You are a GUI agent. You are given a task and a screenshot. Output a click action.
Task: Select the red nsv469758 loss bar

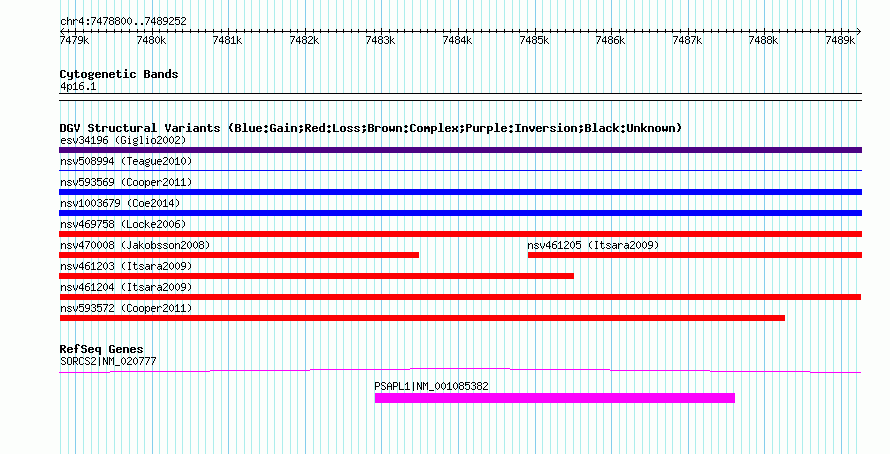(460, 234)
